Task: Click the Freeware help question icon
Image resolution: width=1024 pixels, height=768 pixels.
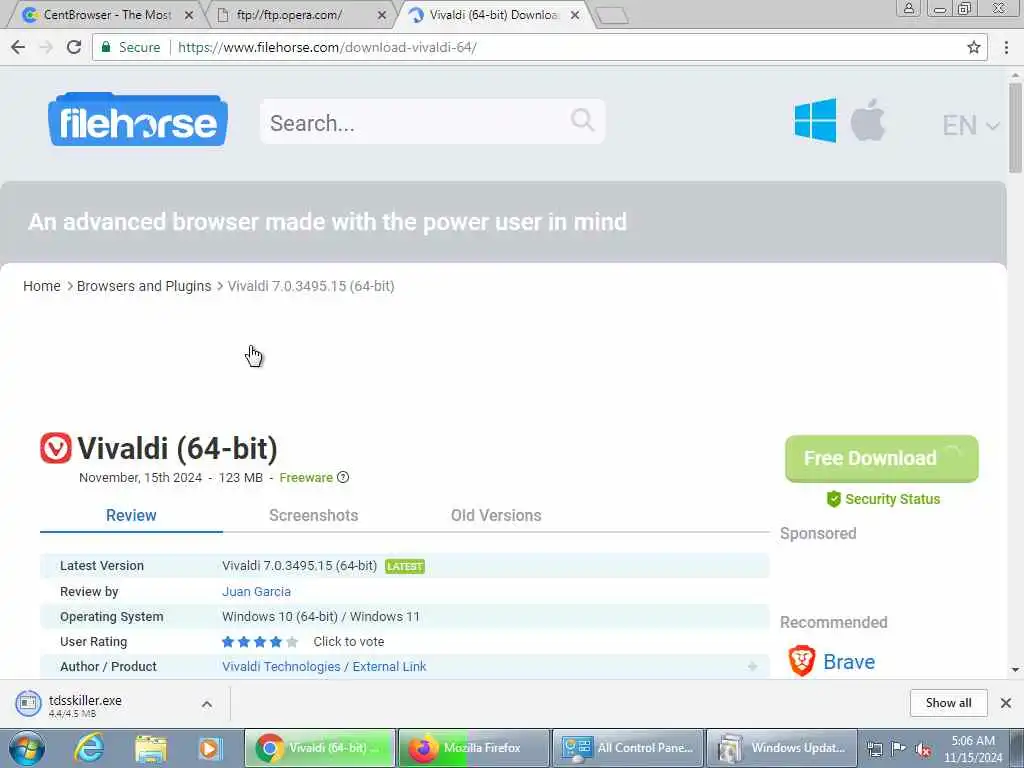Action: click(343, 477)
